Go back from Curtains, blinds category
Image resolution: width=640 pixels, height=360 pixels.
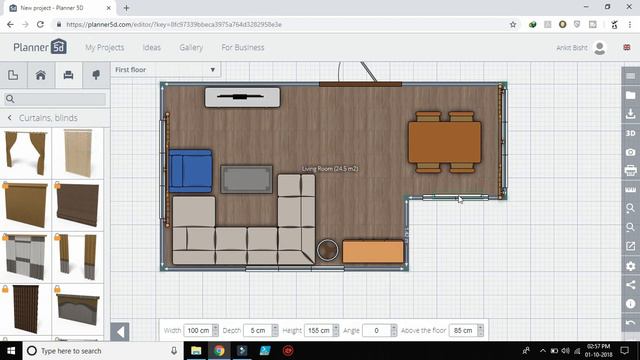click(x=10, y=118)
